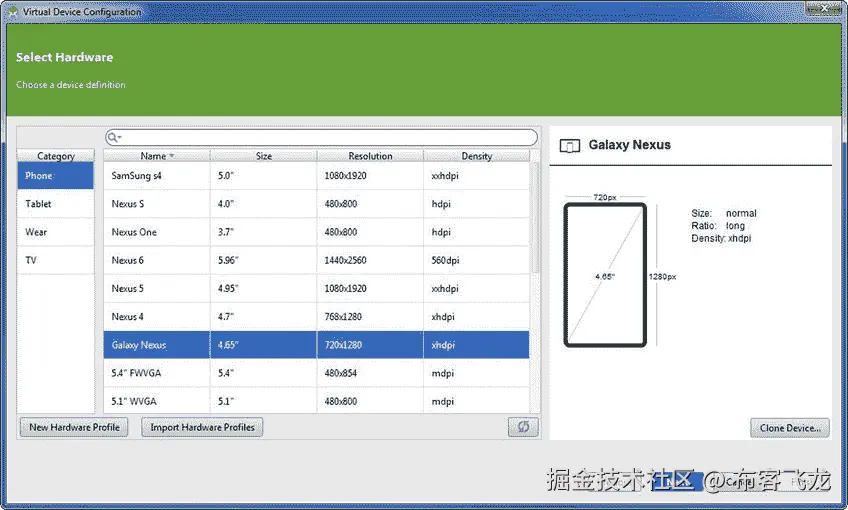Select the Wear category

56,232
